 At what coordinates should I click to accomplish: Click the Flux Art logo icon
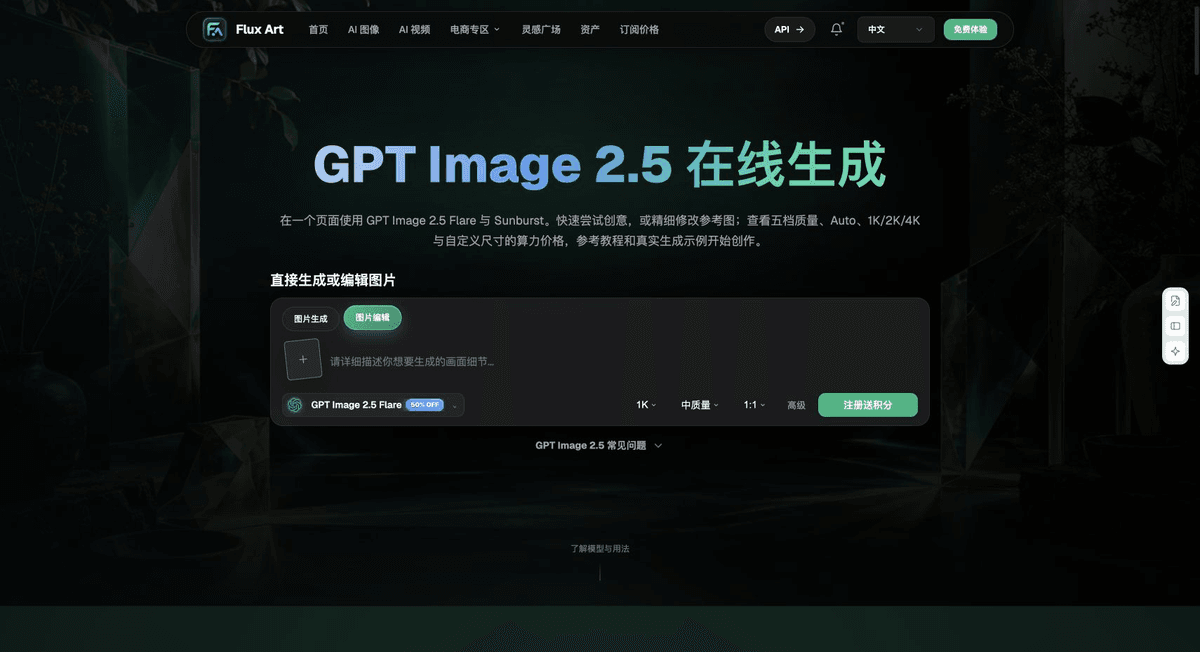(215, 29)
